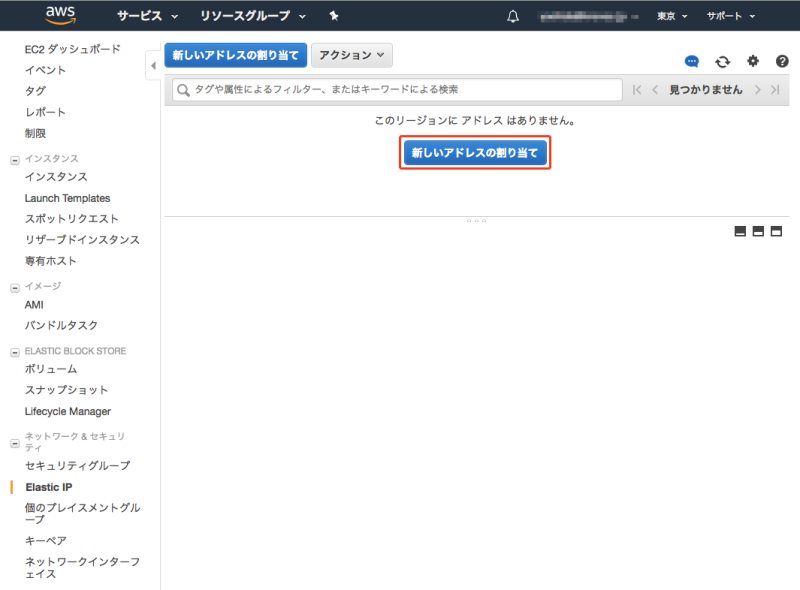Open the サポート support menu
The width and height of the screenshot is (800, 590).
coord(730,16)
